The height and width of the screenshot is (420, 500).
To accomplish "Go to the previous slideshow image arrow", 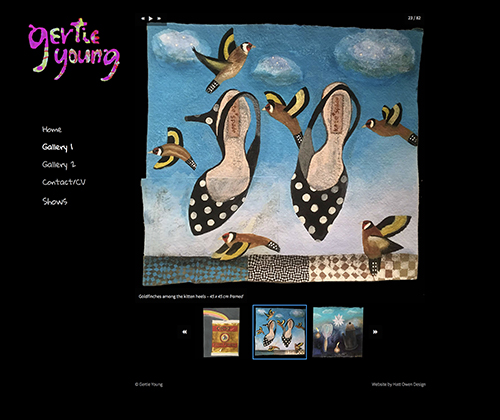I will coord(143,19).
